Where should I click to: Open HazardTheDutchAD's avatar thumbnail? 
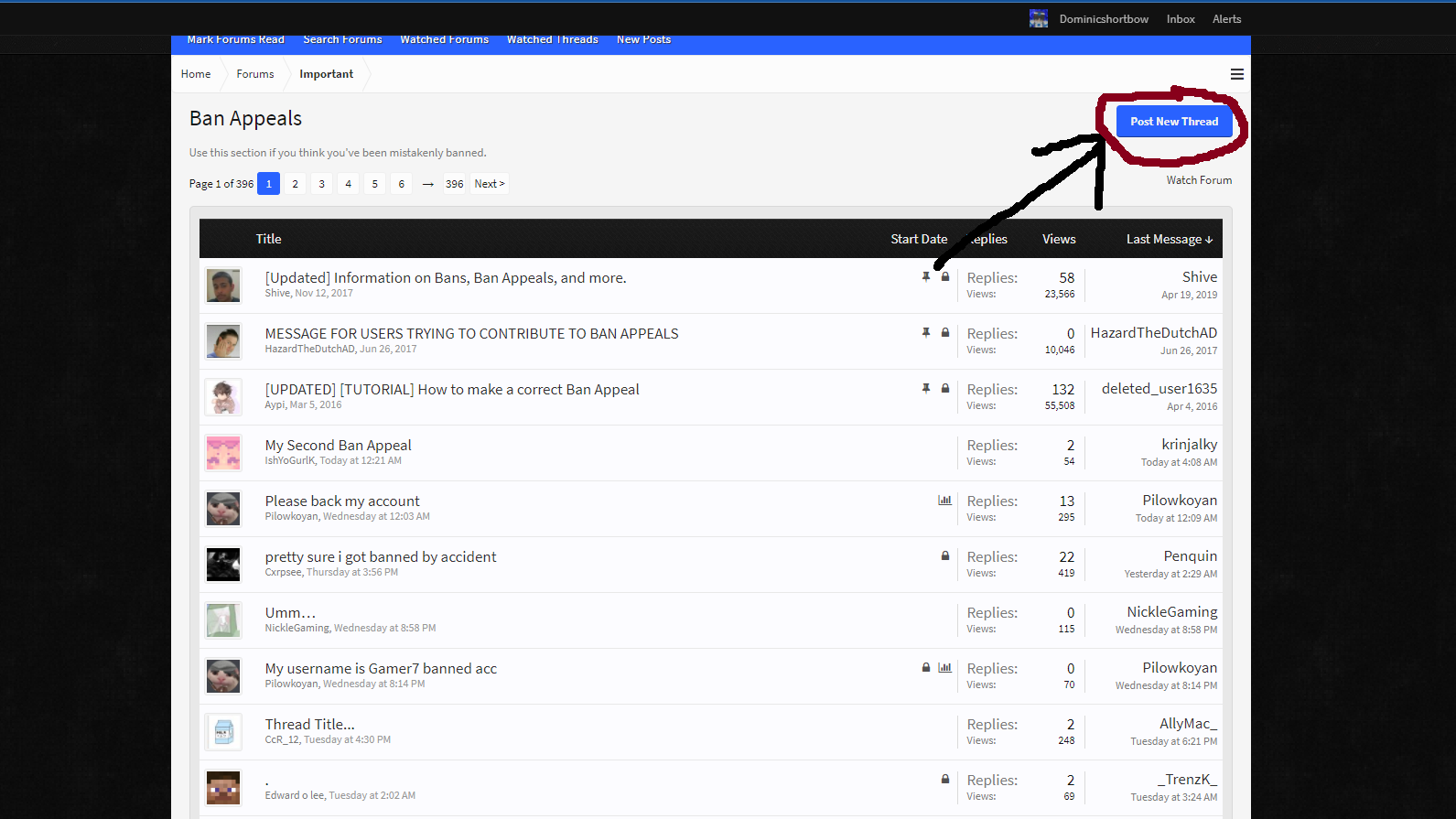(x=223, y=341)
